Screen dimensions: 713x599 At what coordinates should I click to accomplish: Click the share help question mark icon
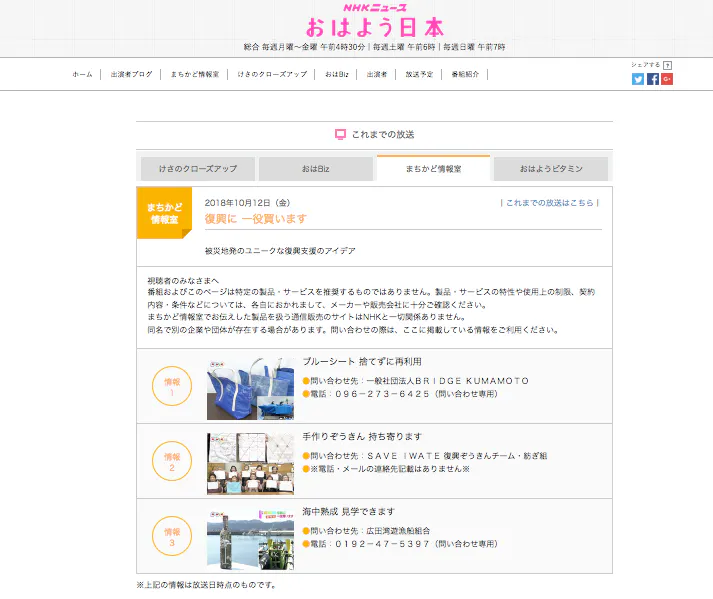tap(667, 65)
